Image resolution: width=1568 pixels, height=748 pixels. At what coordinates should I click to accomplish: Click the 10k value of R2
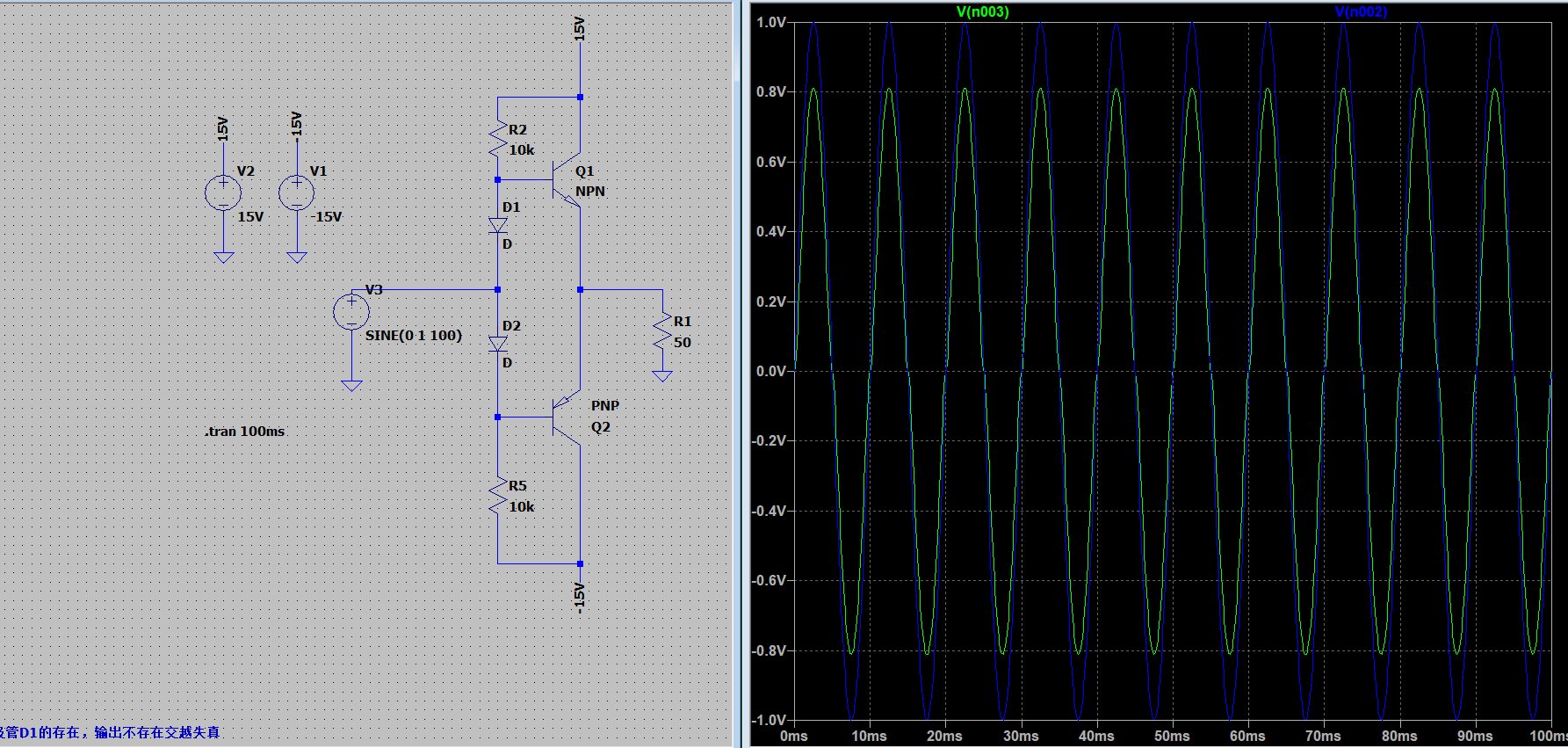(522, 149)
